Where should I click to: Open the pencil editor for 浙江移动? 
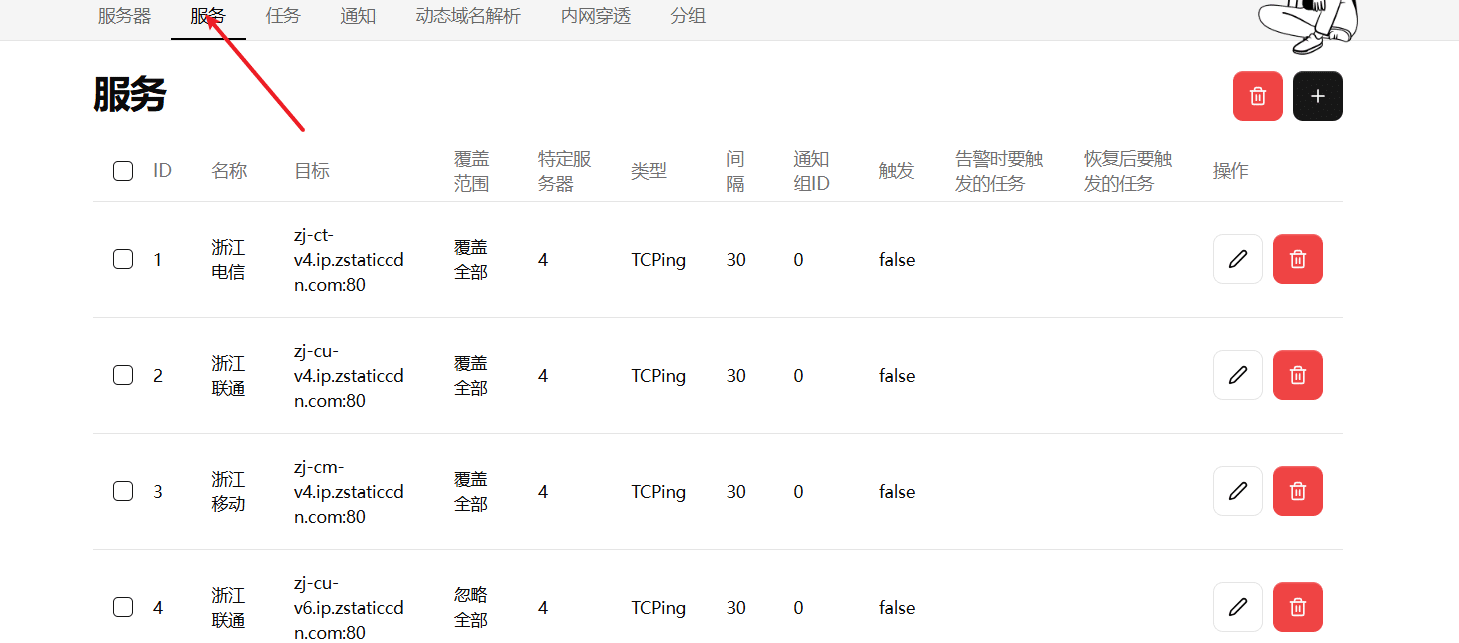pyautogui.click(x=1237, y=490)
